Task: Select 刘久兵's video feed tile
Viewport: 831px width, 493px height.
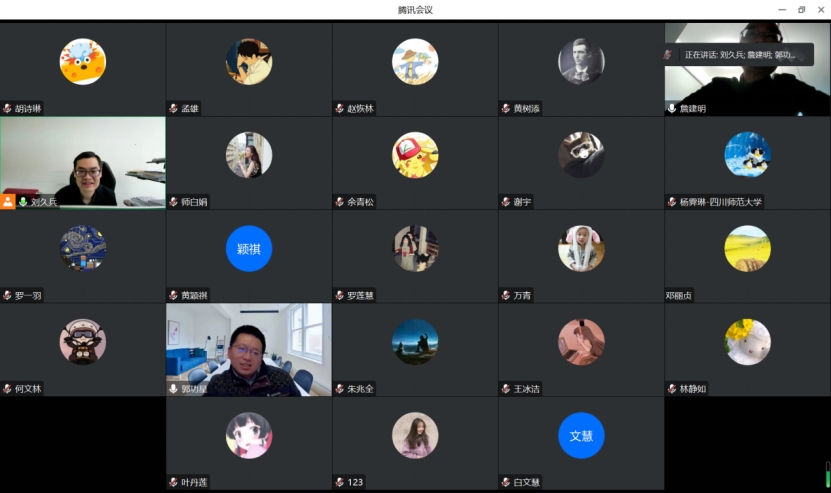Action: 83,160
